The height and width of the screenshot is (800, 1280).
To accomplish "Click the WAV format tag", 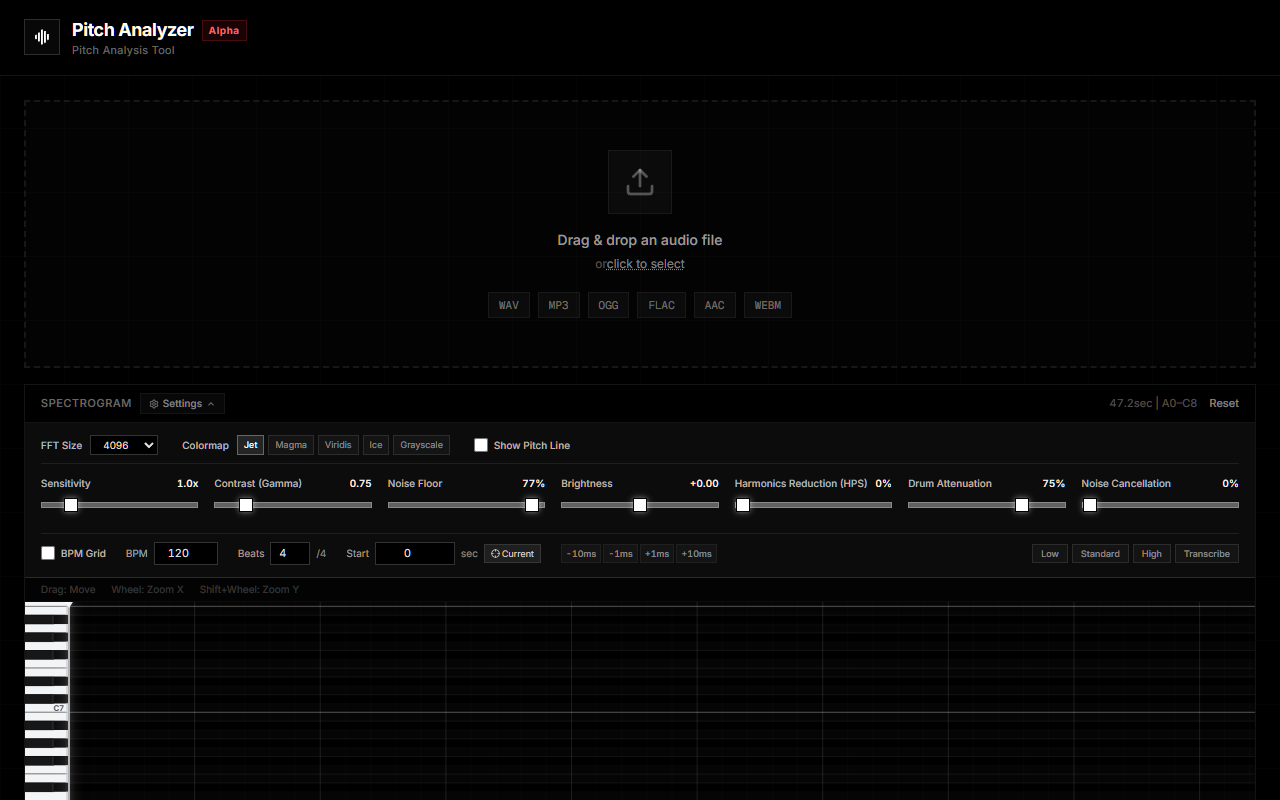I will point(509,305).
